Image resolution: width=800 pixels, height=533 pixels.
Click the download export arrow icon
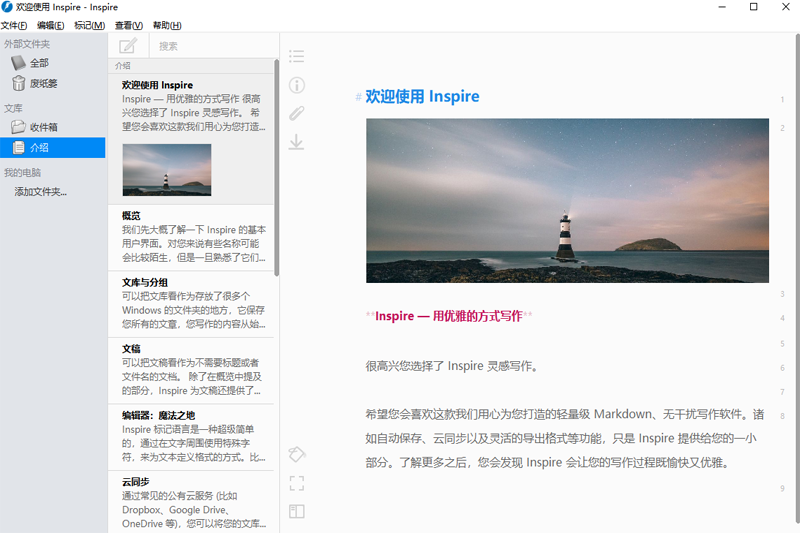click(x=296, y=142)
